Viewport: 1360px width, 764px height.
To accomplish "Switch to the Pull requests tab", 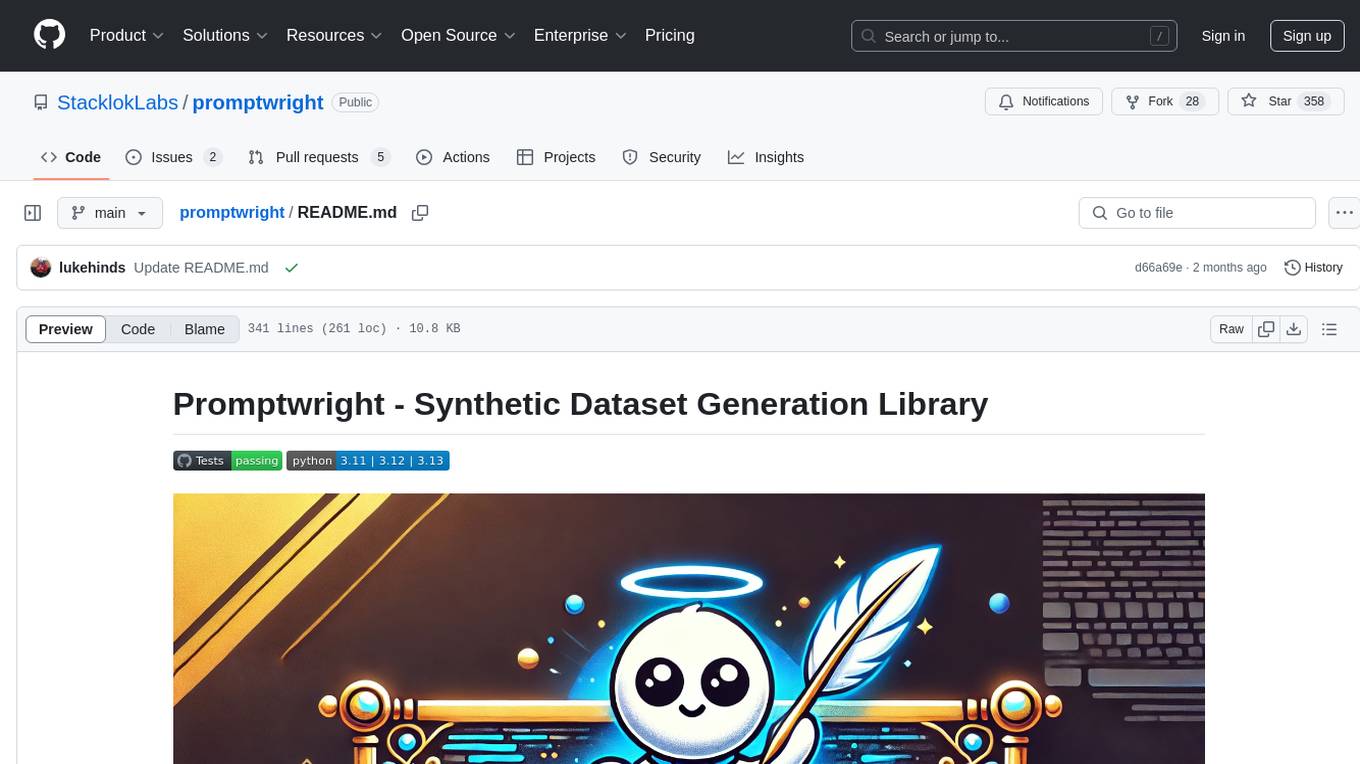I will pos(319,157).
